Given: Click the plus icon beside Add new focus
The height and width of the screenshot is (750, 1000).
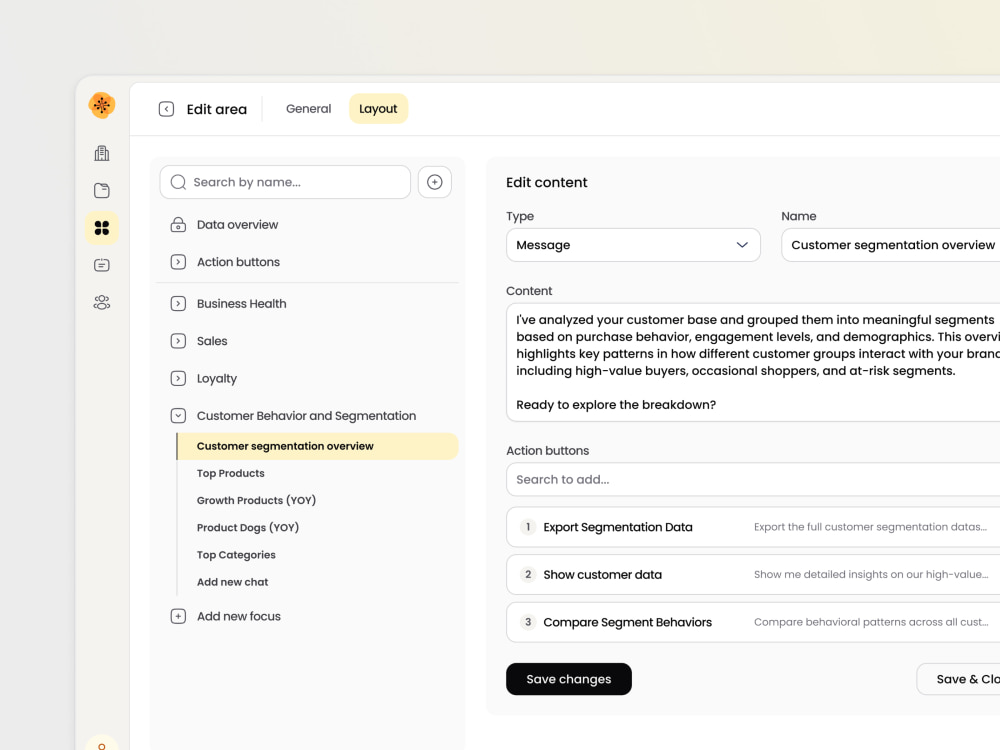Looking at the screenshot, I should [x=178, y=616].
